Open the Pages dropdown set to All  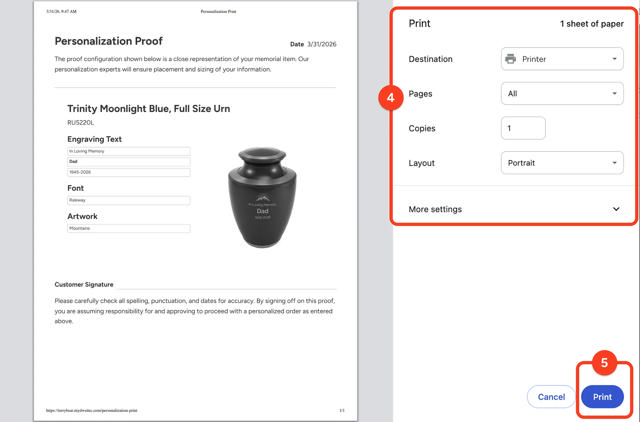coord(562,93)
